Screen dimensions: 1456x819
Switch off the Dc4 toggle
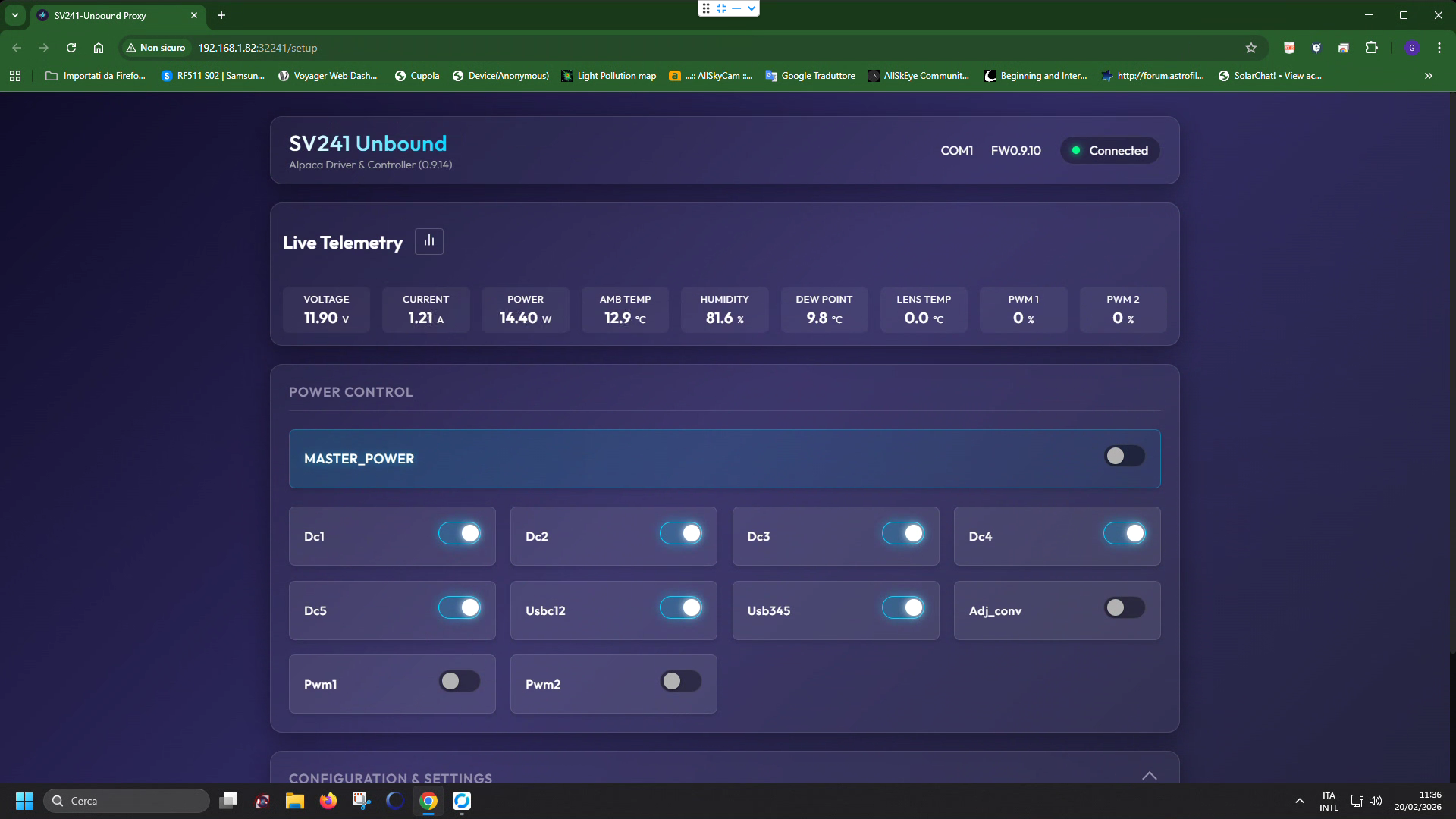click(x=1125, y=533)
